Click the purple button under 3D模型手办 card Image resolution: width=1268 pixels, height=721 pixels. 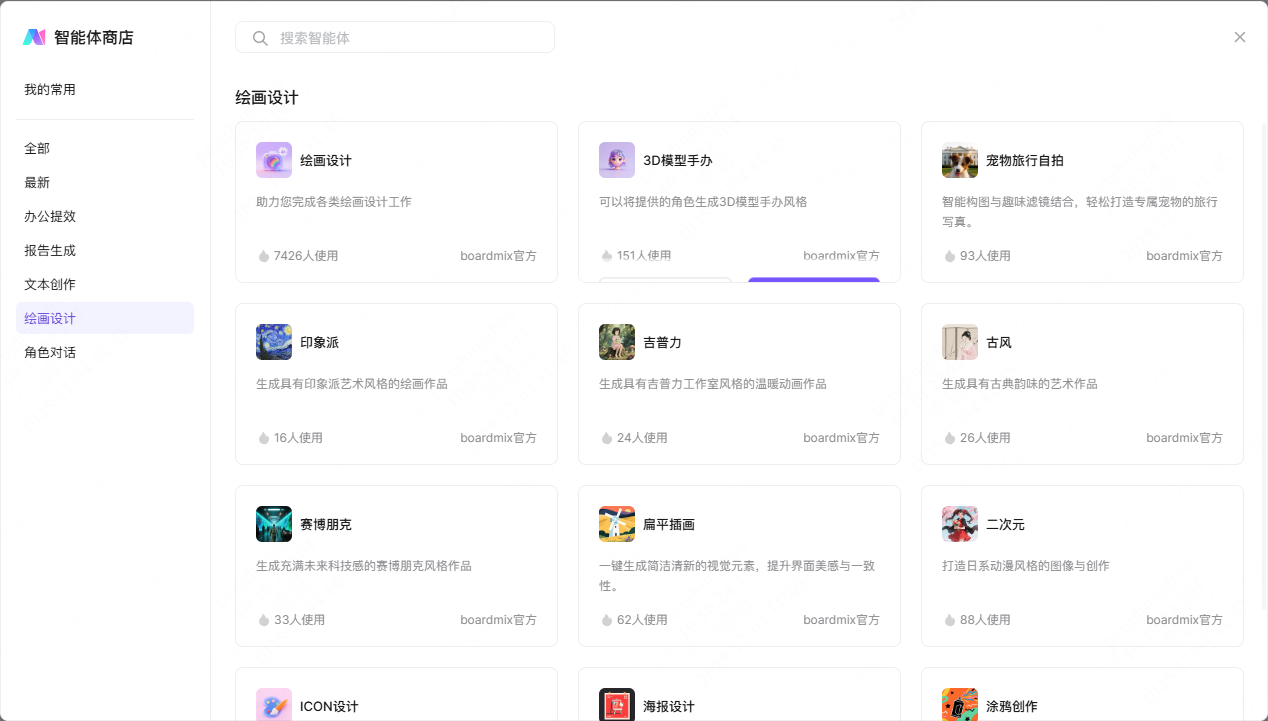[x=814, y=280]
